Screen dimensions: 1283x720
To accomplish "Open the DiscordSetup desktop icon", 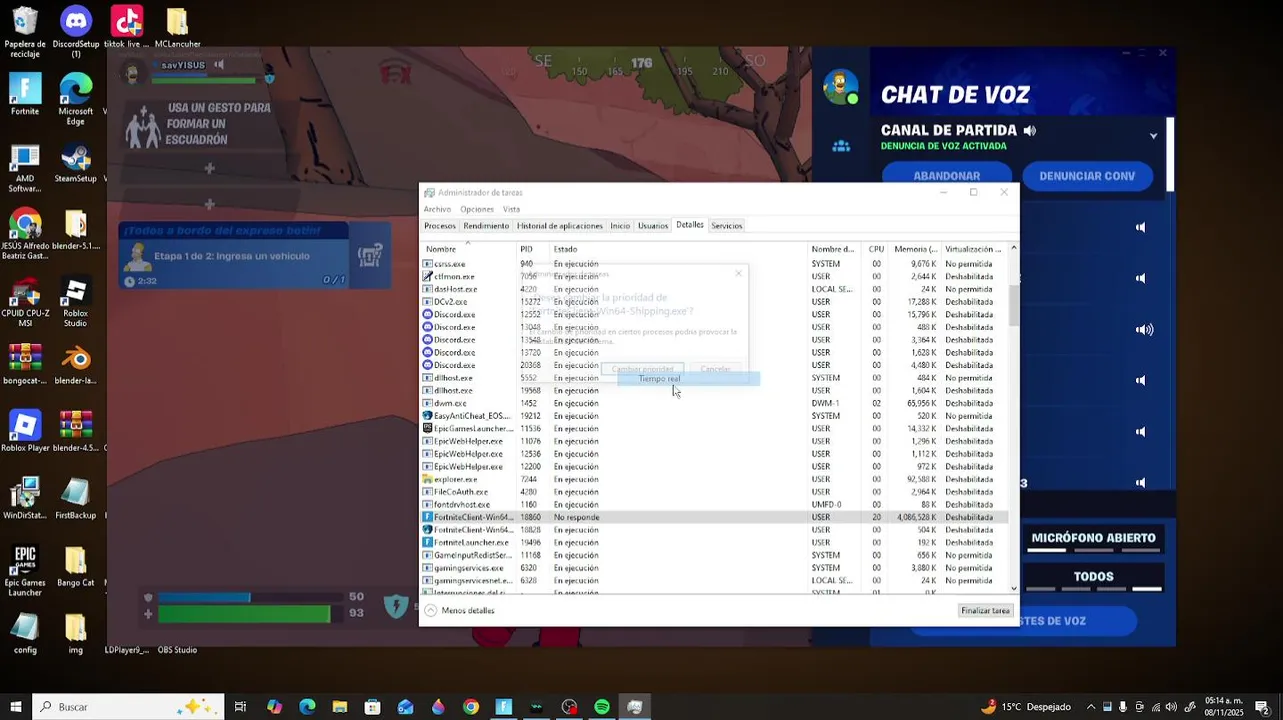I will [76, 31].
